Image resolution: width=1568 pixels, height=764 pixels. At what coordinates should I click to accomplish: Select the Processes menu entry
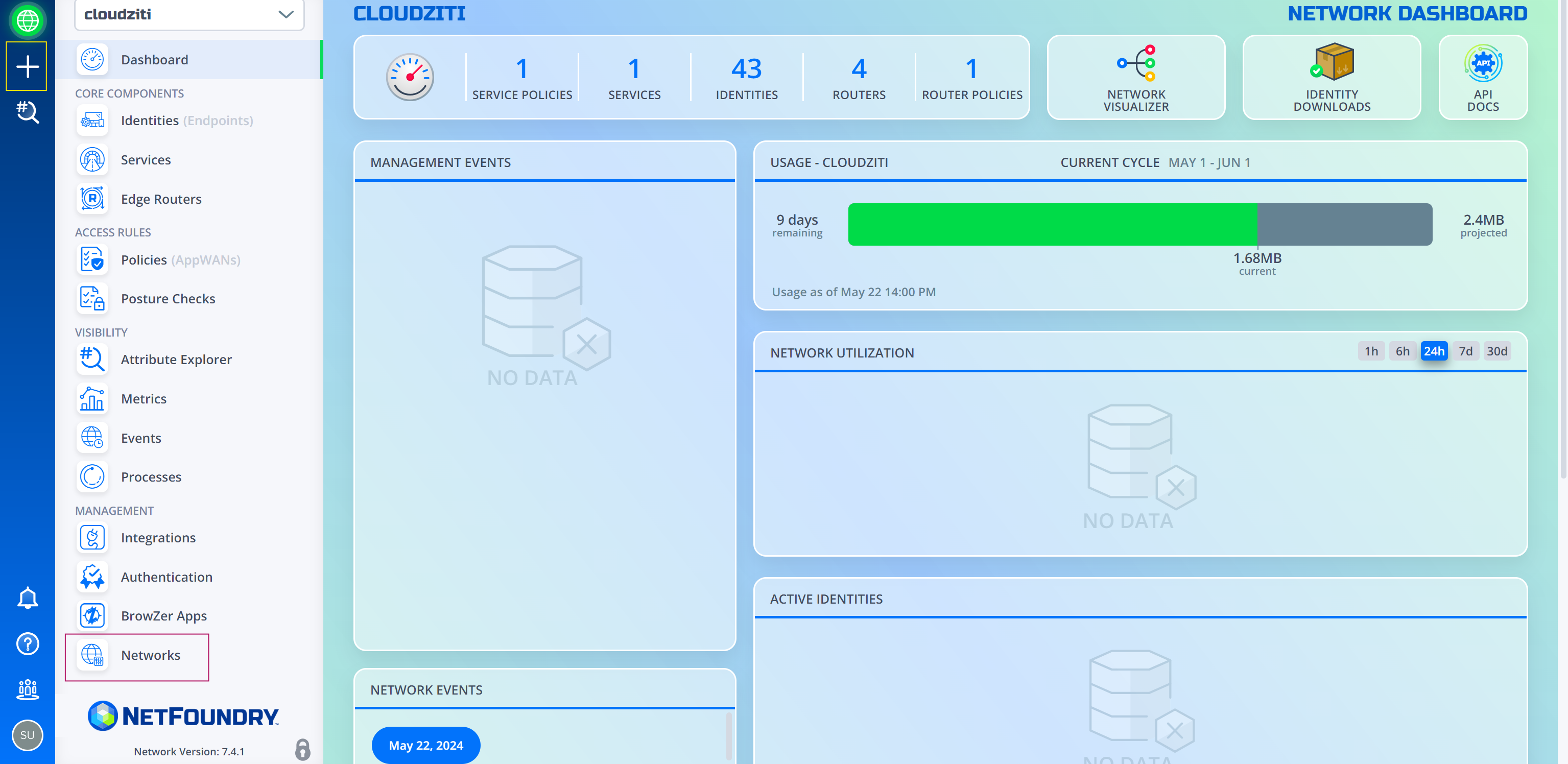tap(189, 476)
